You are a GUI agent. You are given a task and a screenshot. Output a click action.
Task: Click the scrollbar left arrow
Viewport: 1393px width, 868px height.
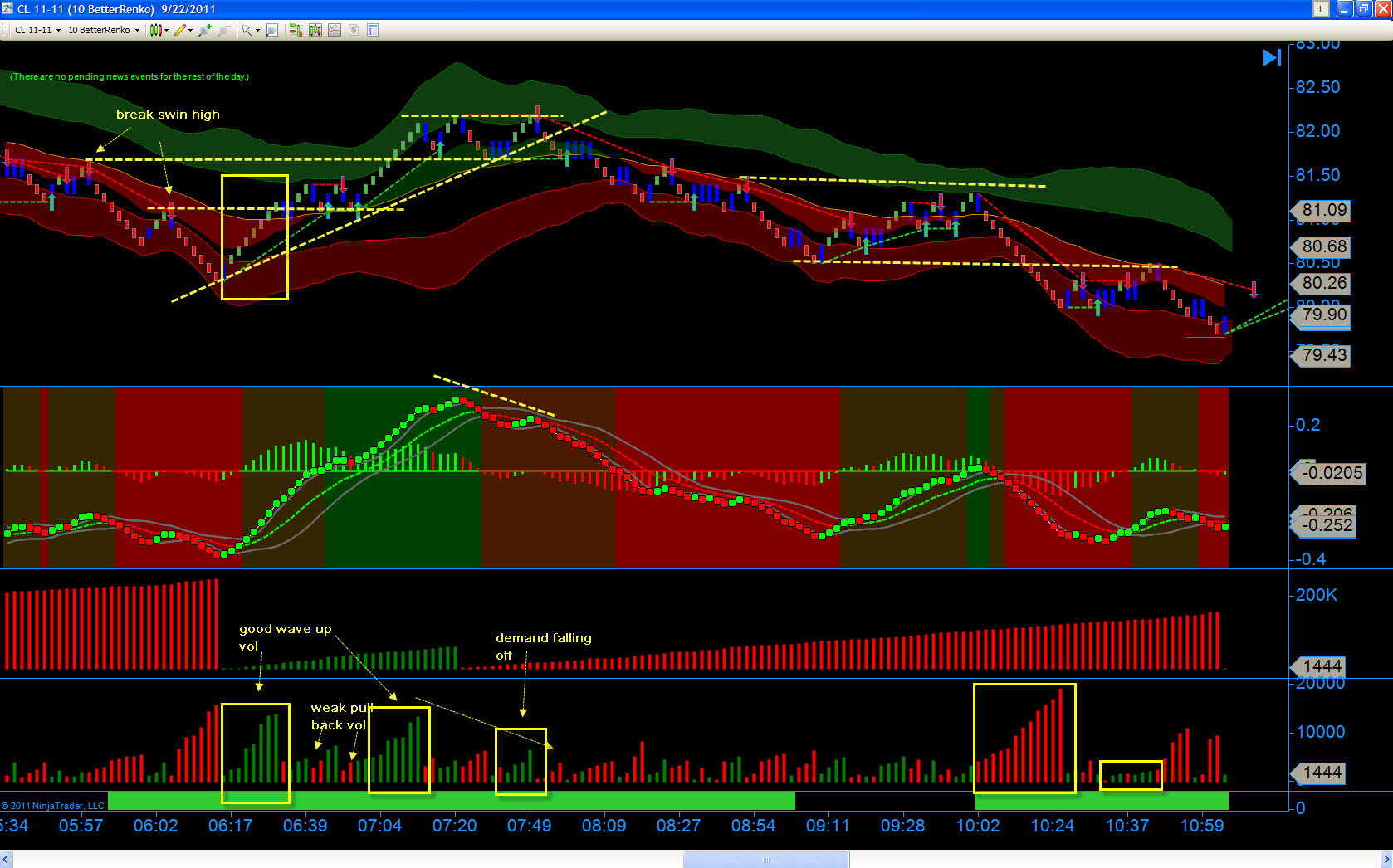[x=7, y=860]
